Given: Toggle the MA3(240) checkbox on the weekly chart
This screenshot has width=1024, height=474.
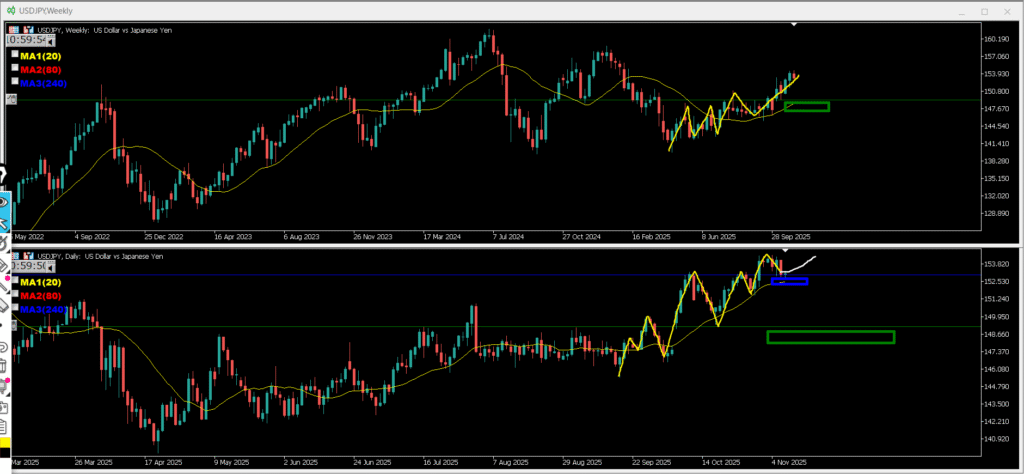Looking at the screenshot, I should coord(14,81).
